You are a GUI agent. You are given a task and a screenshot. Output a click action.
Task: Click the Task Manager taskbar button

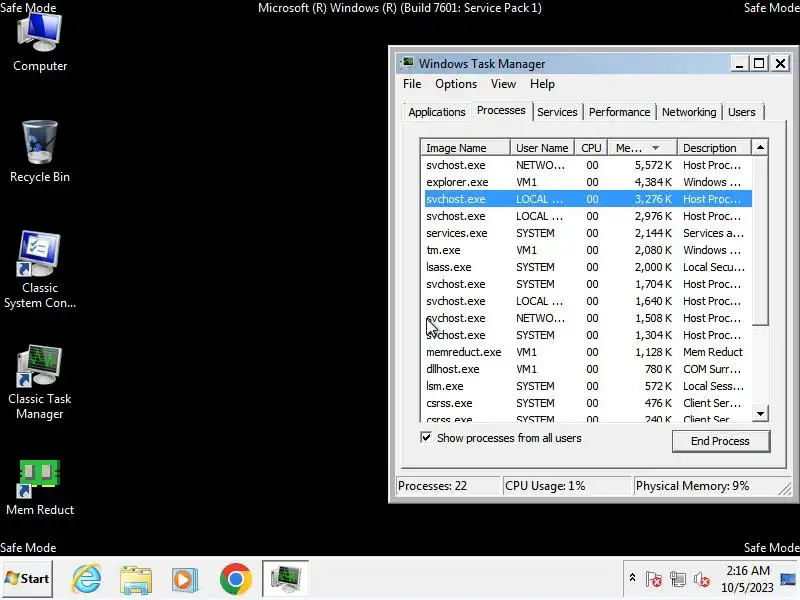point(285,579)
